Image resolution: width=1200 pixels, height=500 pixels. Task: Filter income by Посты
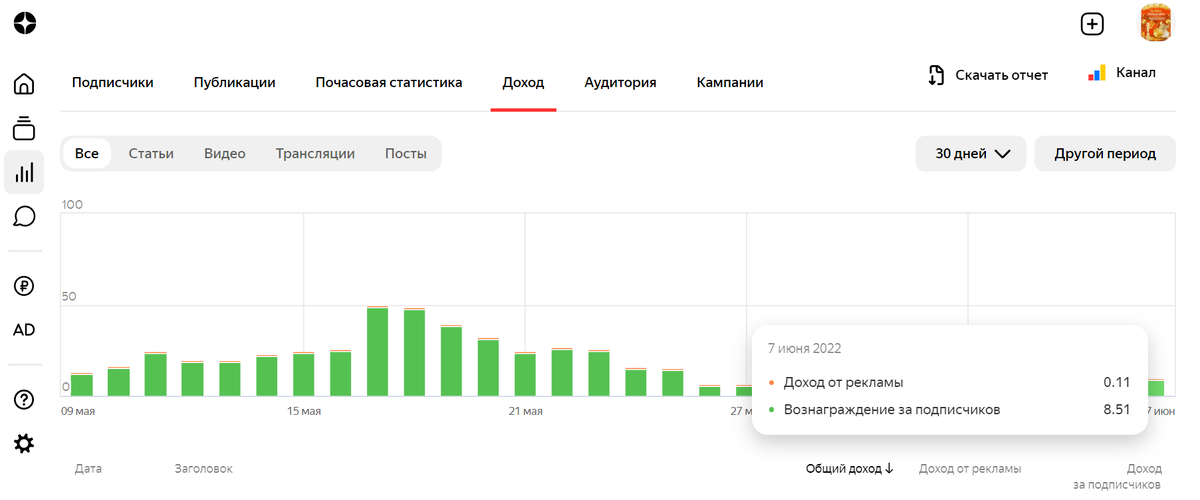(406, 154)
